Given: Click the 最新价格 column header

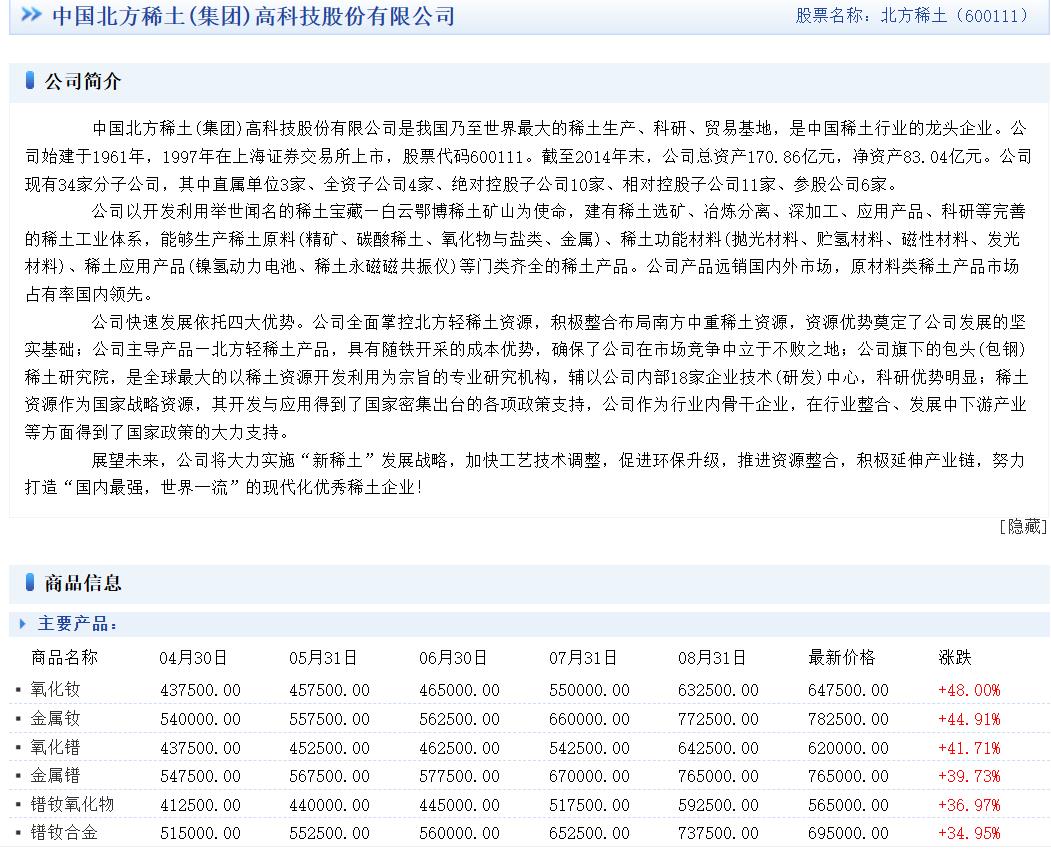Looking at the screenshot, I should tap(842, 658).
